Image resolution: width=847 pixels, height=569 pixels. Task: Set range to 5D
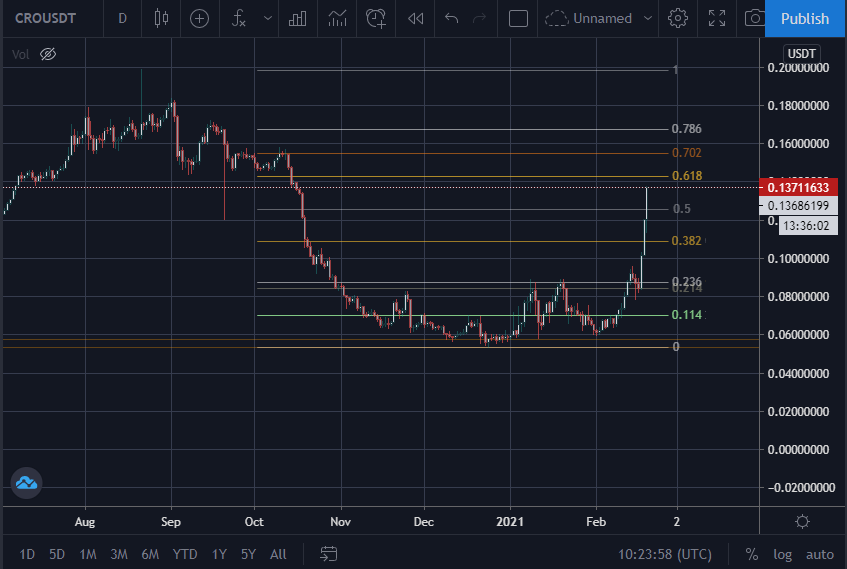(x=57, y=554)
